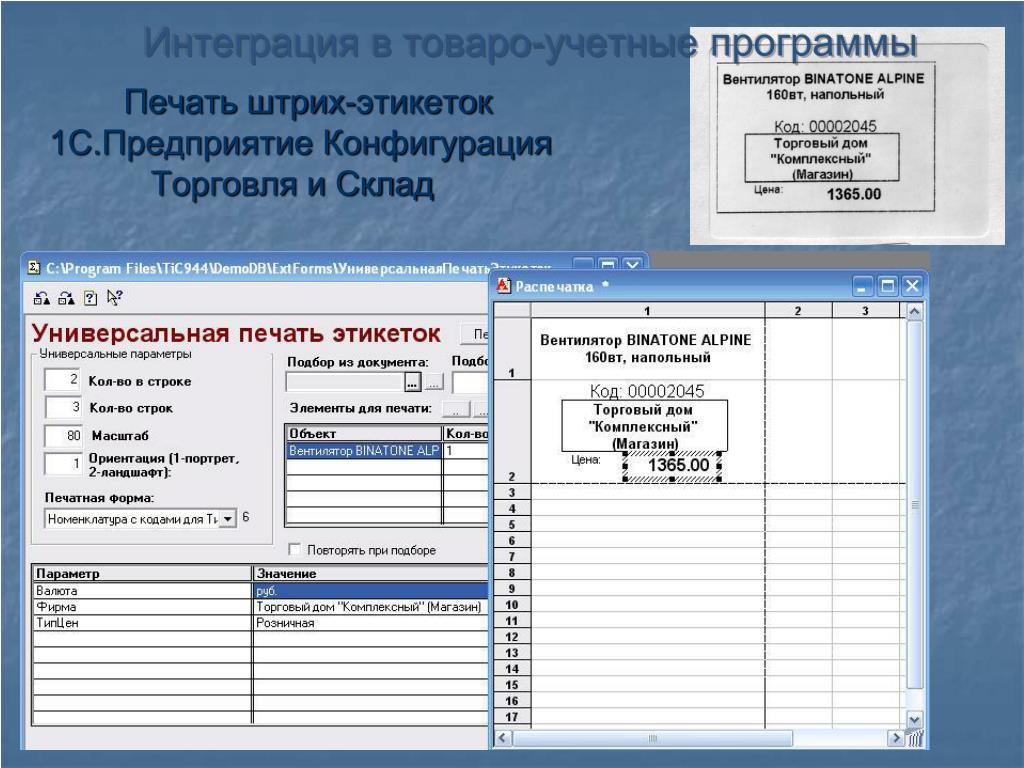Click the horizontal scrollbar thumb in Распечатка
1024x768 pixels.
652,738
